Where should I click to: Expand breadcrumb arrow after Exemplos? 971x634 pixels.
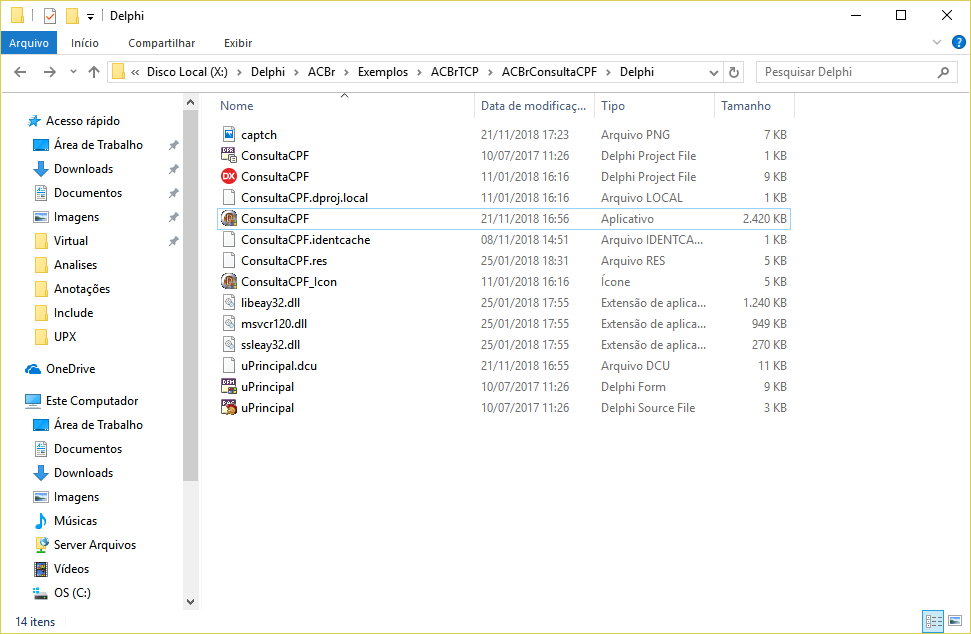click(419, 72)
